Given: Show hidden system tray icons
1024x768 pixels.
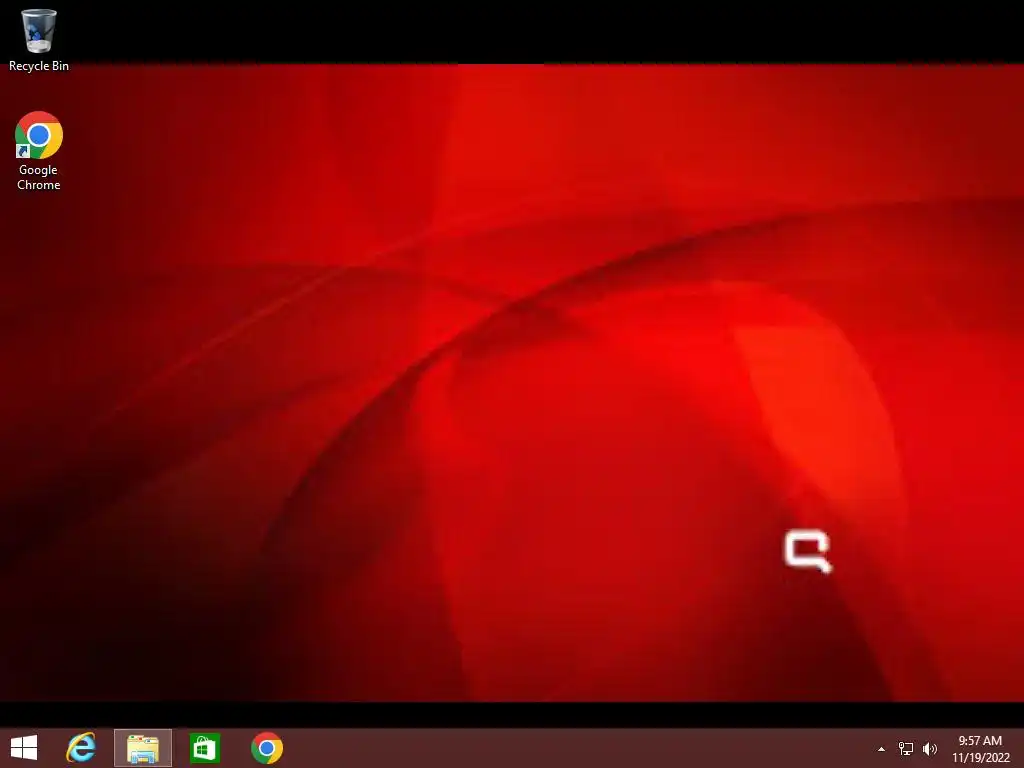Looking at the screenshot, I should [881, 749].
